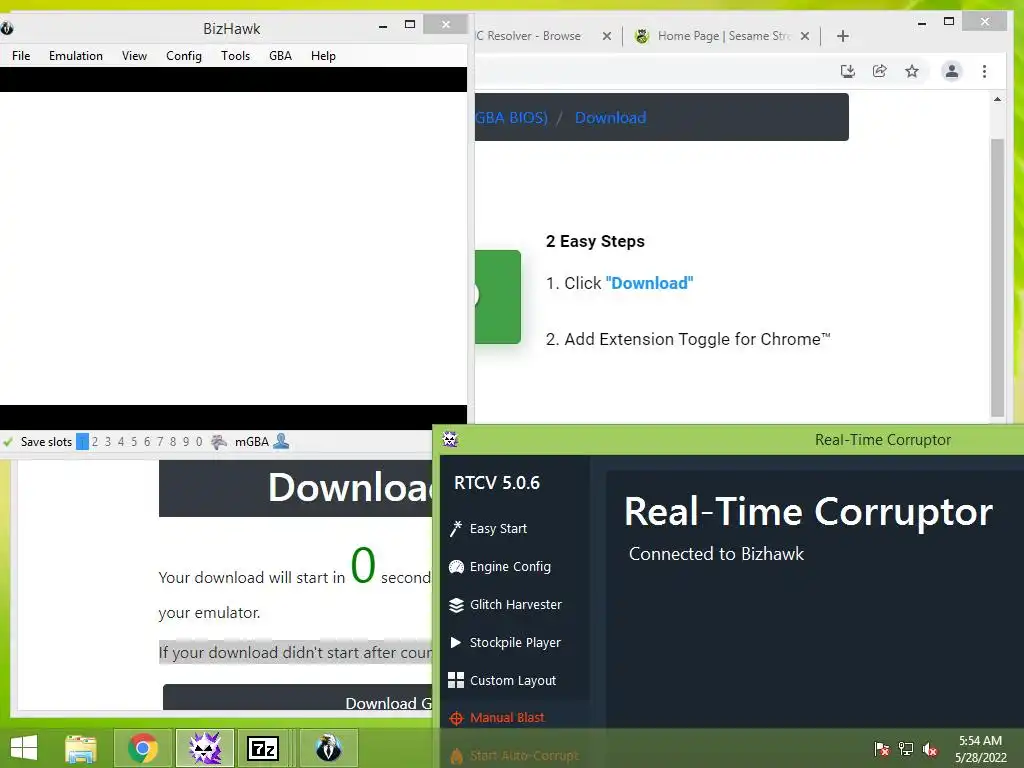Click the Action Center flag tray icon
Screen dimensions: 1024x768
click(881, 749)
